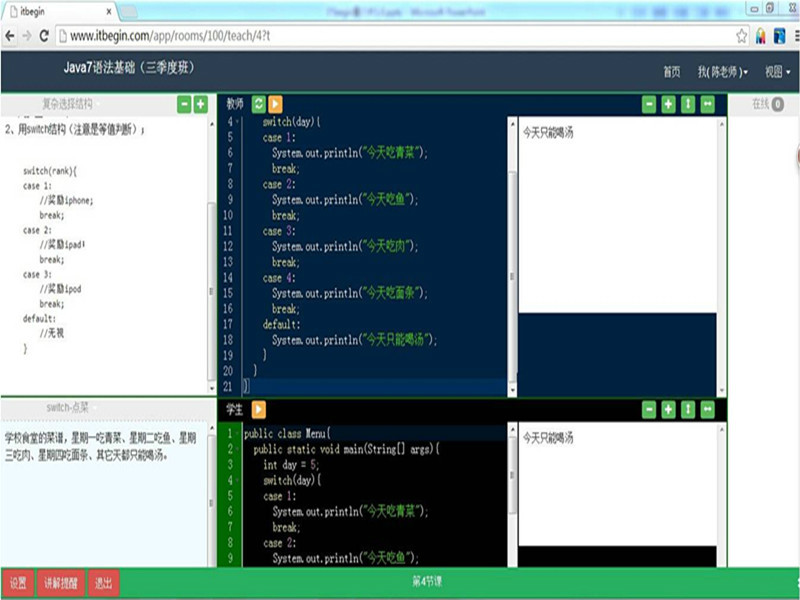
Task: Toggle vertical expand of teacher editor panel
Action: coord(687,104)
